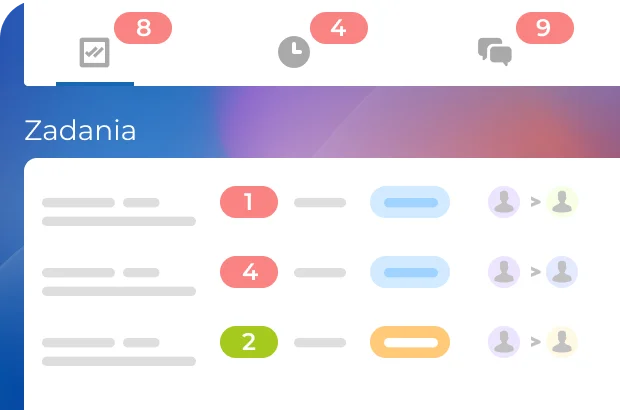Click blue status pill in first task row
Image resolution: width=620 pixels, height=410 pixels.
[x=410, y=202]
